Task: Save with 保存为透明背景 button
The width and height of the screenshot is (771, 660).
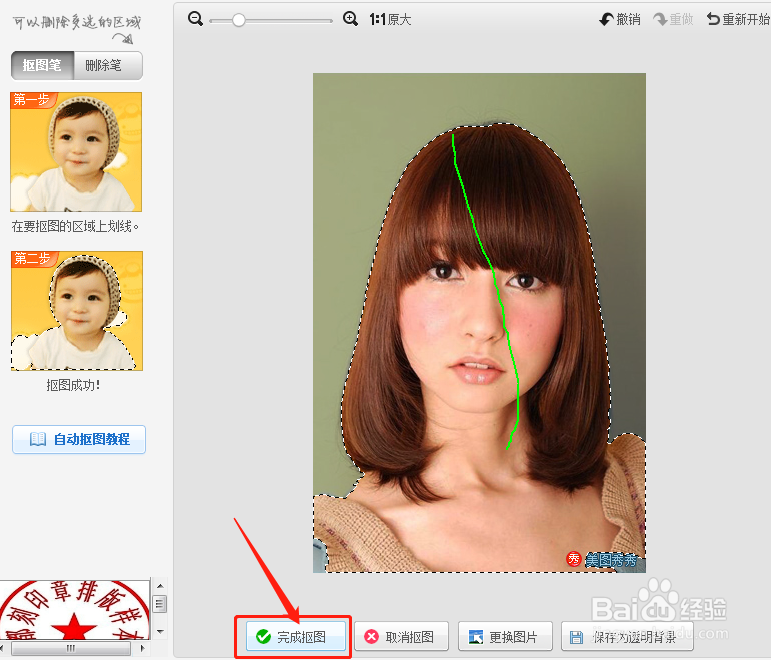Action: 627,636
